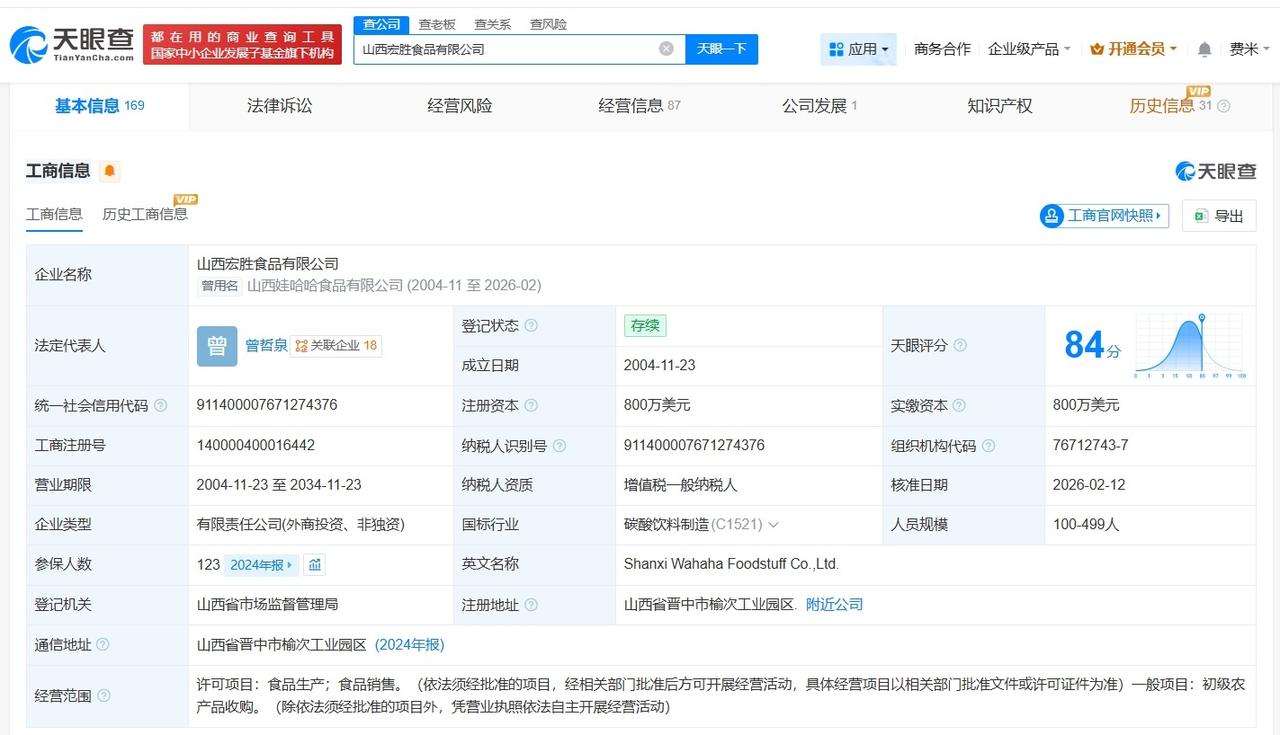Click the help icon beside 历史信息 tab
Viewport: 1280px width, 735px height.
tap(1223, 106)
